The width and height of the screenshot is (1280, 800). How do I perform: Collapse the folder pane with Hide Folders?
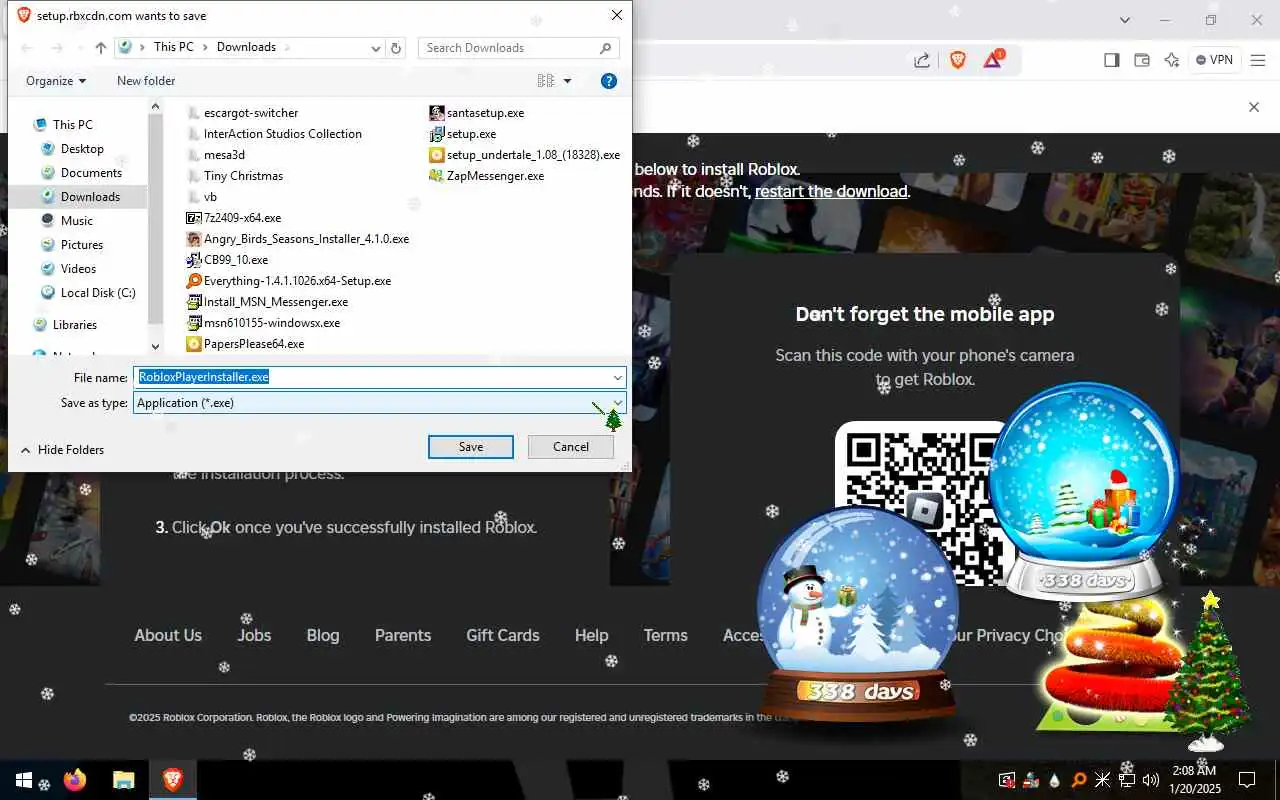(x=62, y=450)
